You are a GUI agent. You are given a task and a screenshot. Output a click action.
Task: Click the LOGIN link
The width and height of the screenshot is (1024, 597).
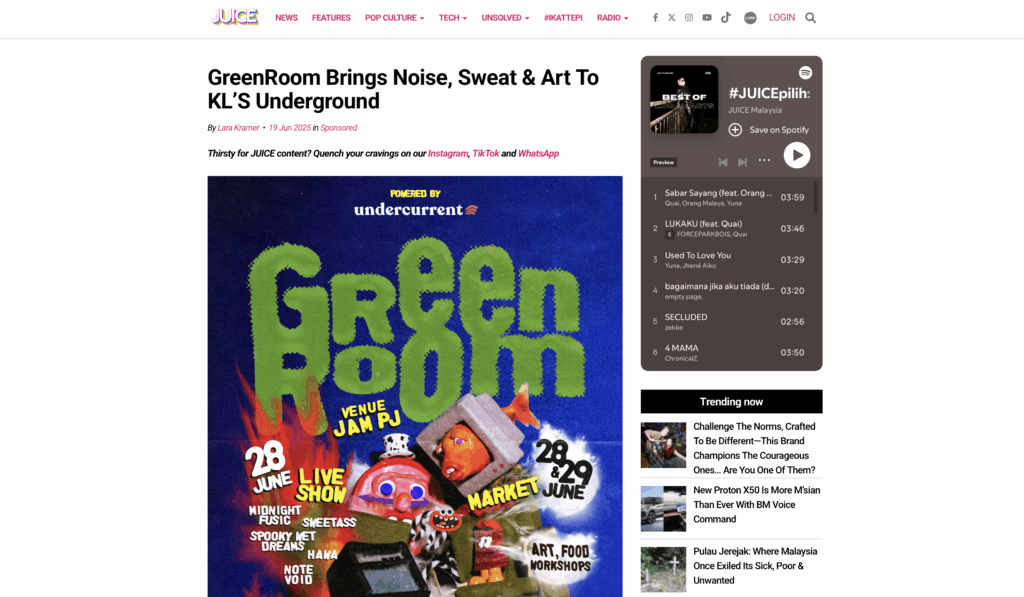(x=782, y=18)
